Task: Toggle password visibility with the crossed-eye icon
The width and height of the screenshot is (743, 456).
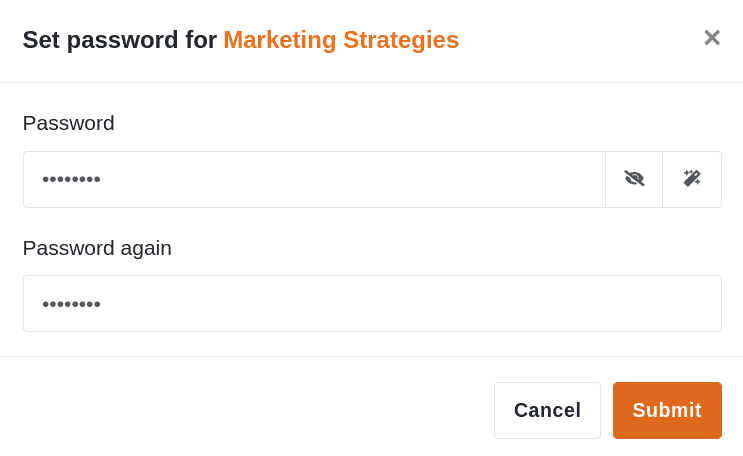Action: 634,179
